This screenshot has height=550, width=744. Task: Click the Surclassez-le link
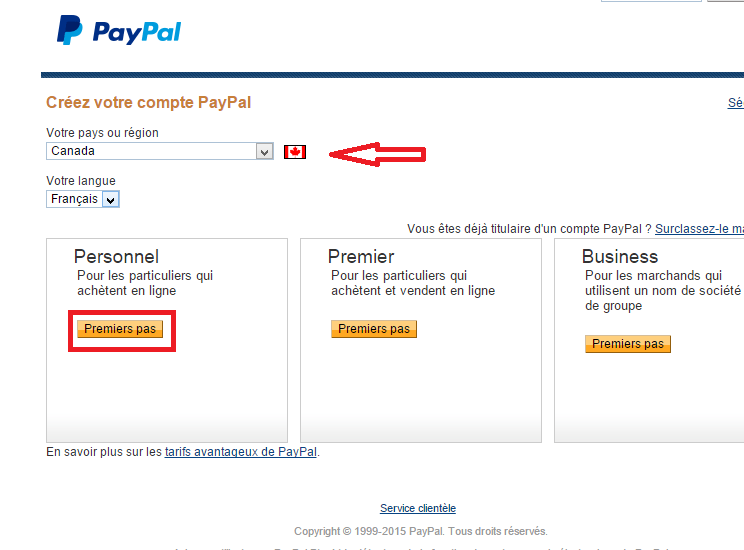tap(699, 229)
